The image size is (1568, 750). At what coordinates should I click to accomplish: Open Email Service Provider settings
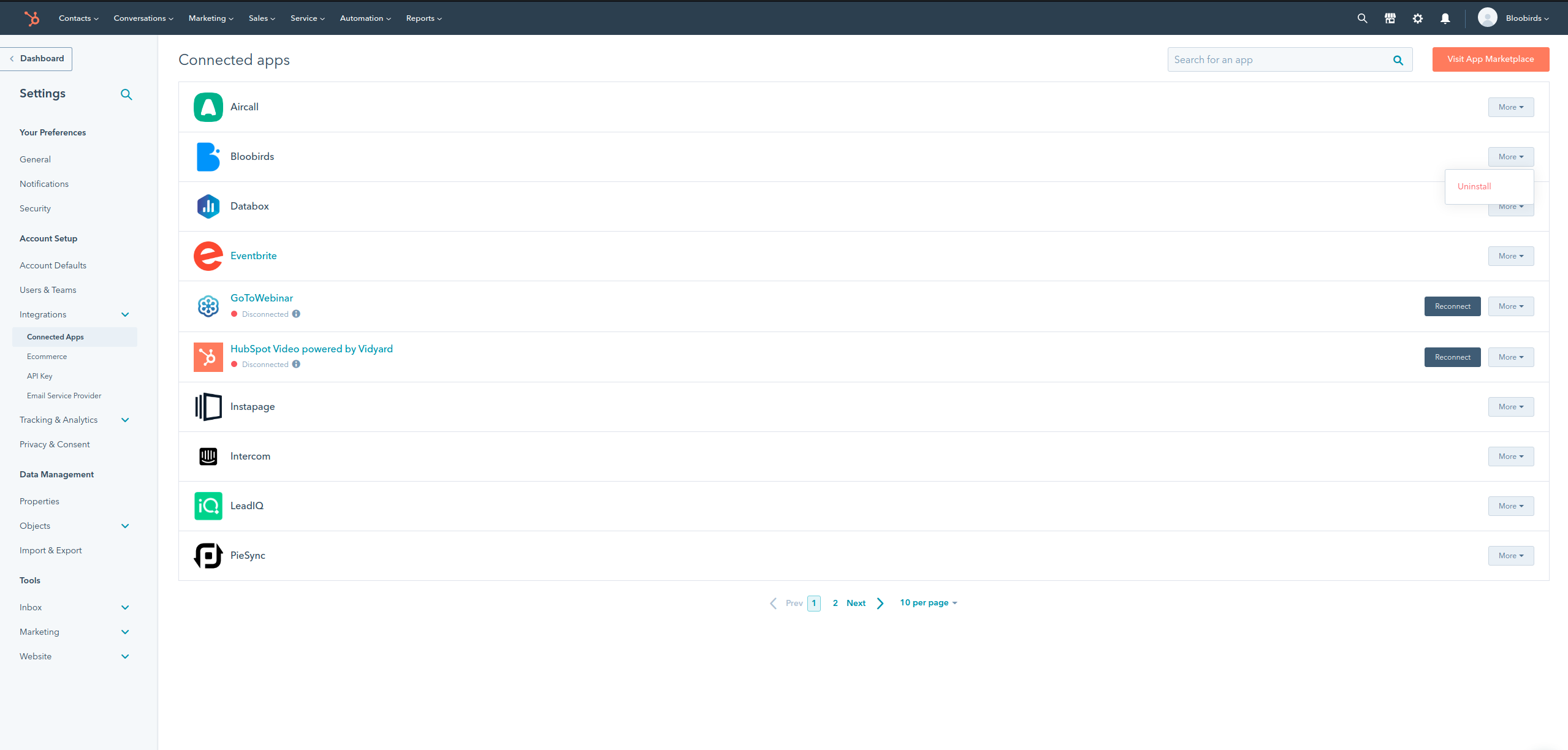click(64, 396)
